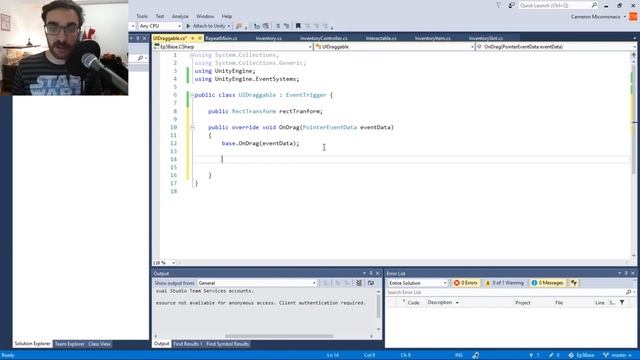Open the OnDrag member navigation dropdown
The image size is (640, 360).
click(x=556, y=47)
